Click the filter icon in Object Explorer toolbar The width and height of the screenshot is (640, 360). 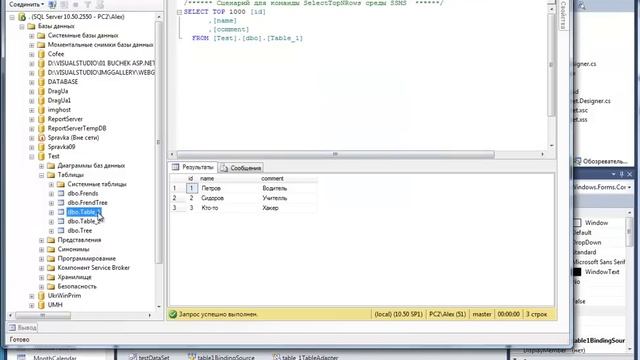(87, 5)
